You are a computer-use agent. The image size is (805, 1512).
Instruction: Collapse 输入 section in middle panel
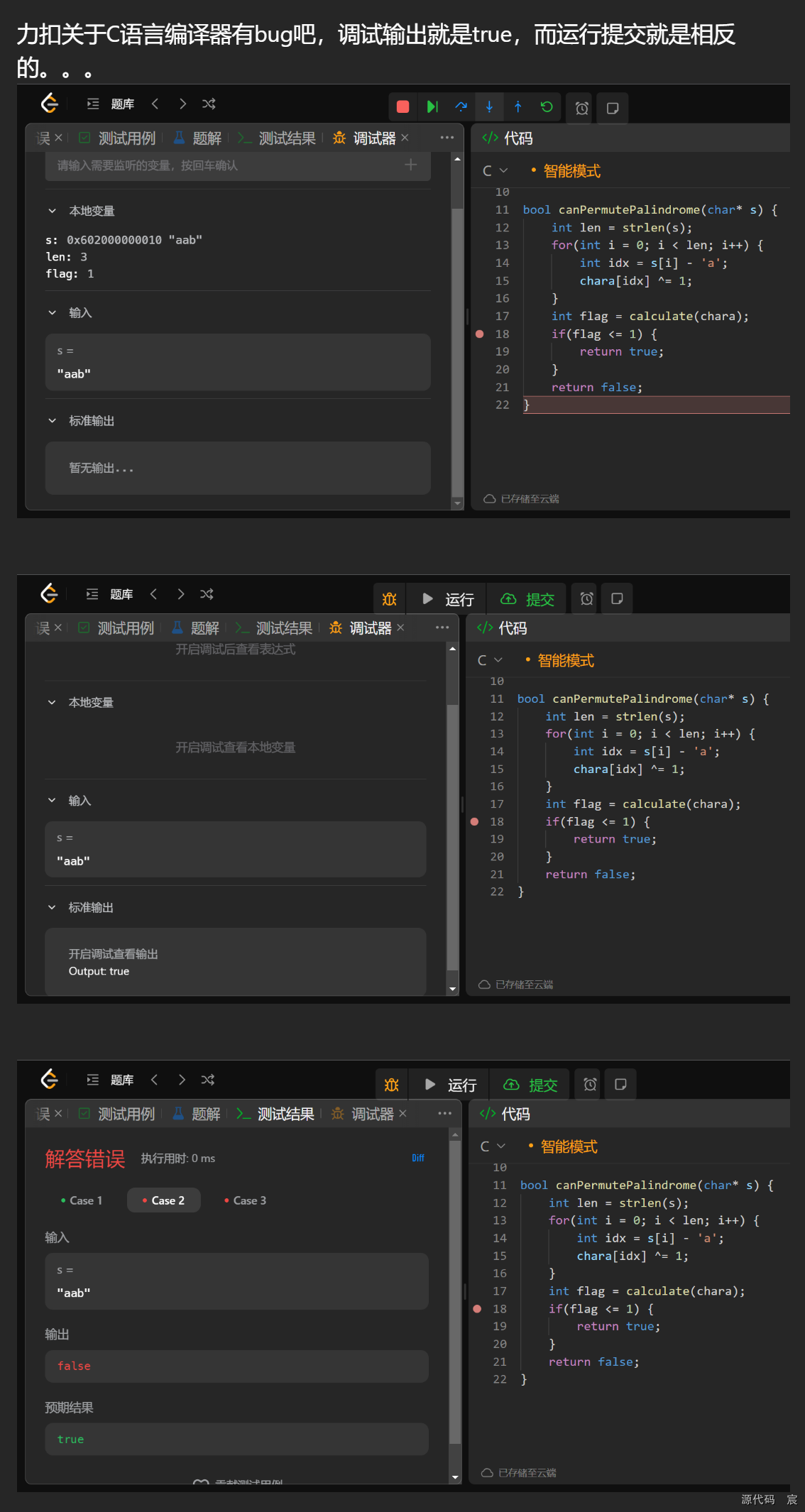click(x=52, y=800)
